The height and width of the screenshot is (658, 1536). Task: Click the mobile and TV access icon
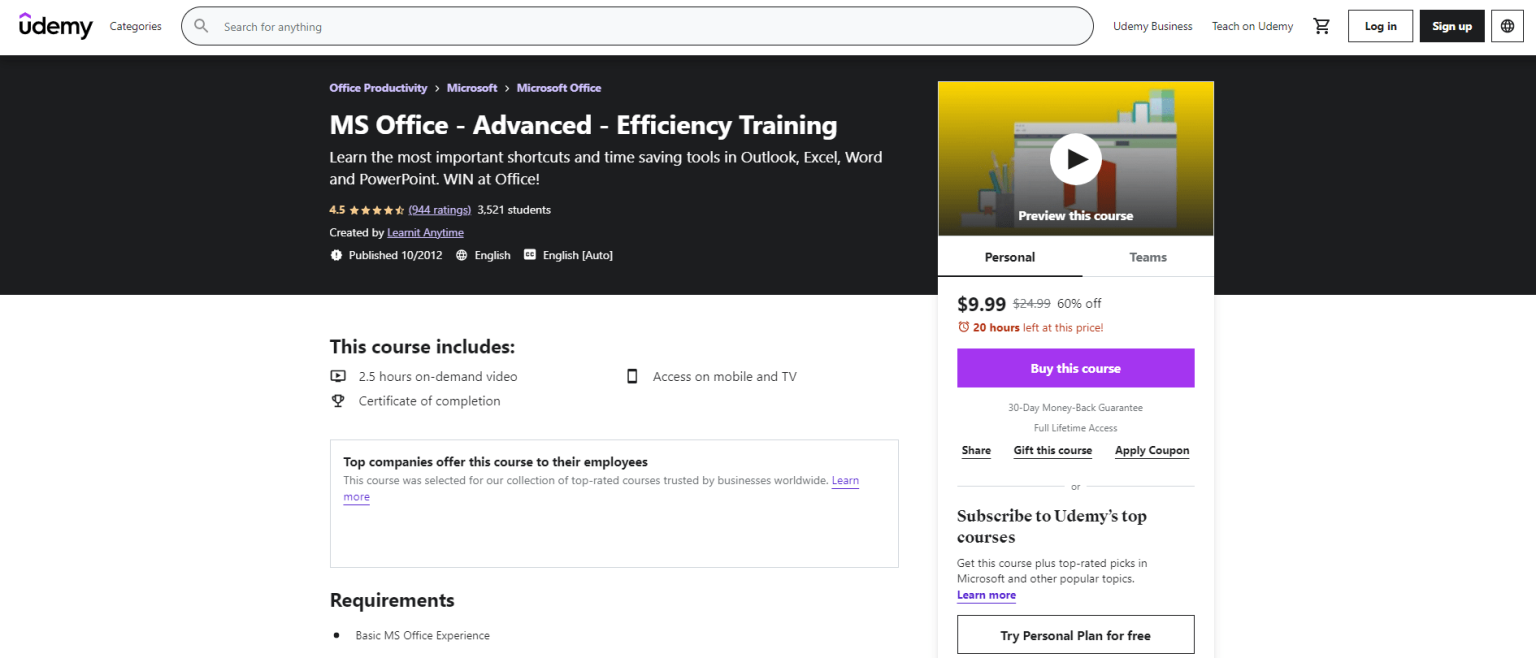point(632,375)
